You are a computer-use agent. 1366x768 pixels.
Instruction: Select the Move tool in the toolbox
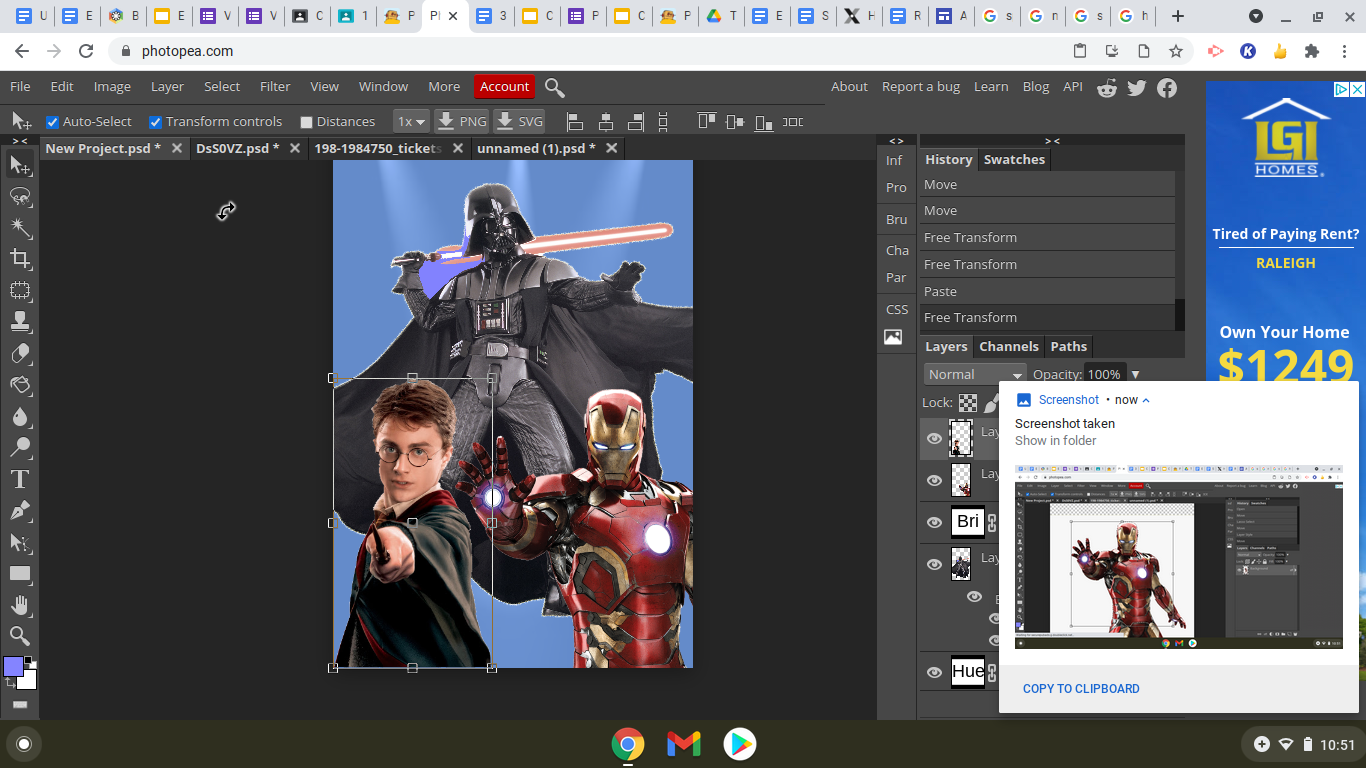(20, 165)
